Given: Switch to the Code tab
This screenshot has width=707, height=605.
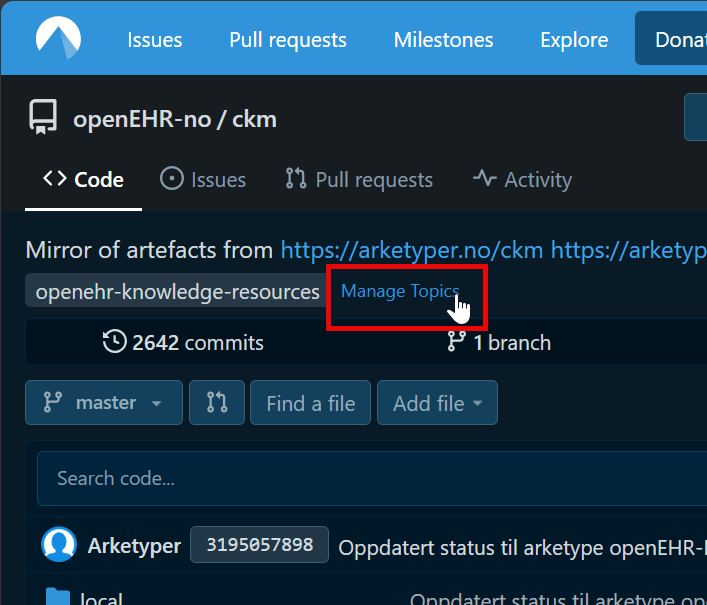Looking at the screenshot, I should (84, 180).
